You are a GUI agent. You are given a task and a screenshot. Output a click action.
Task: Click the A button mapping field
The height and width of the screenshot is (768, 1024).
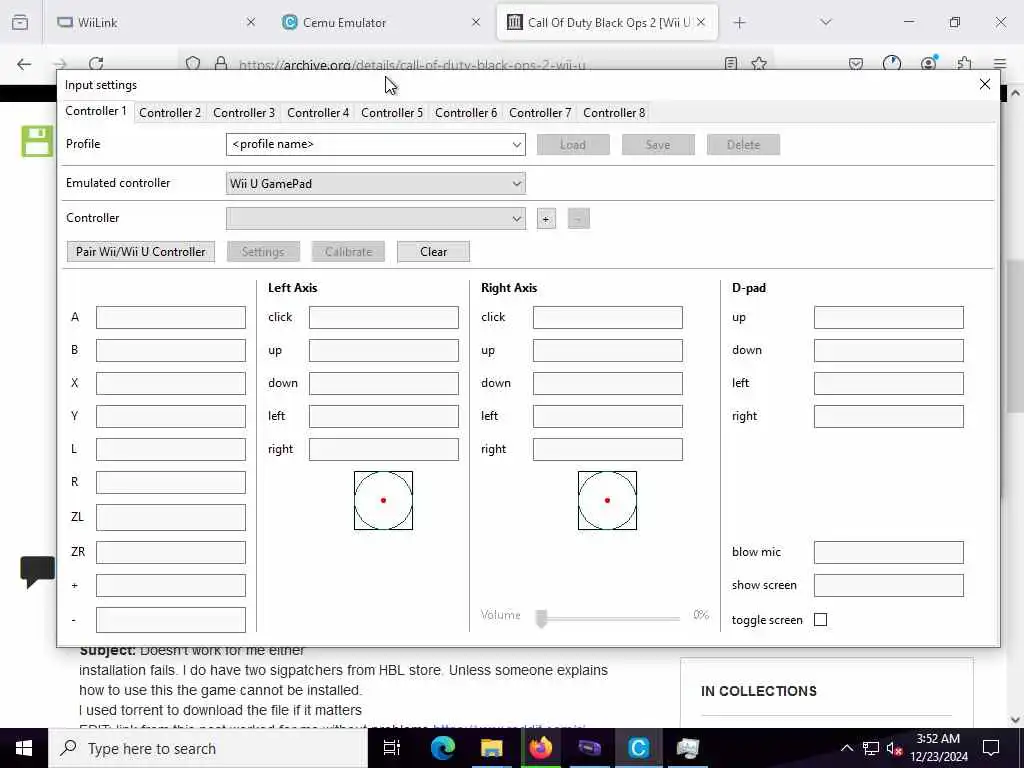[x=171, y=317]
